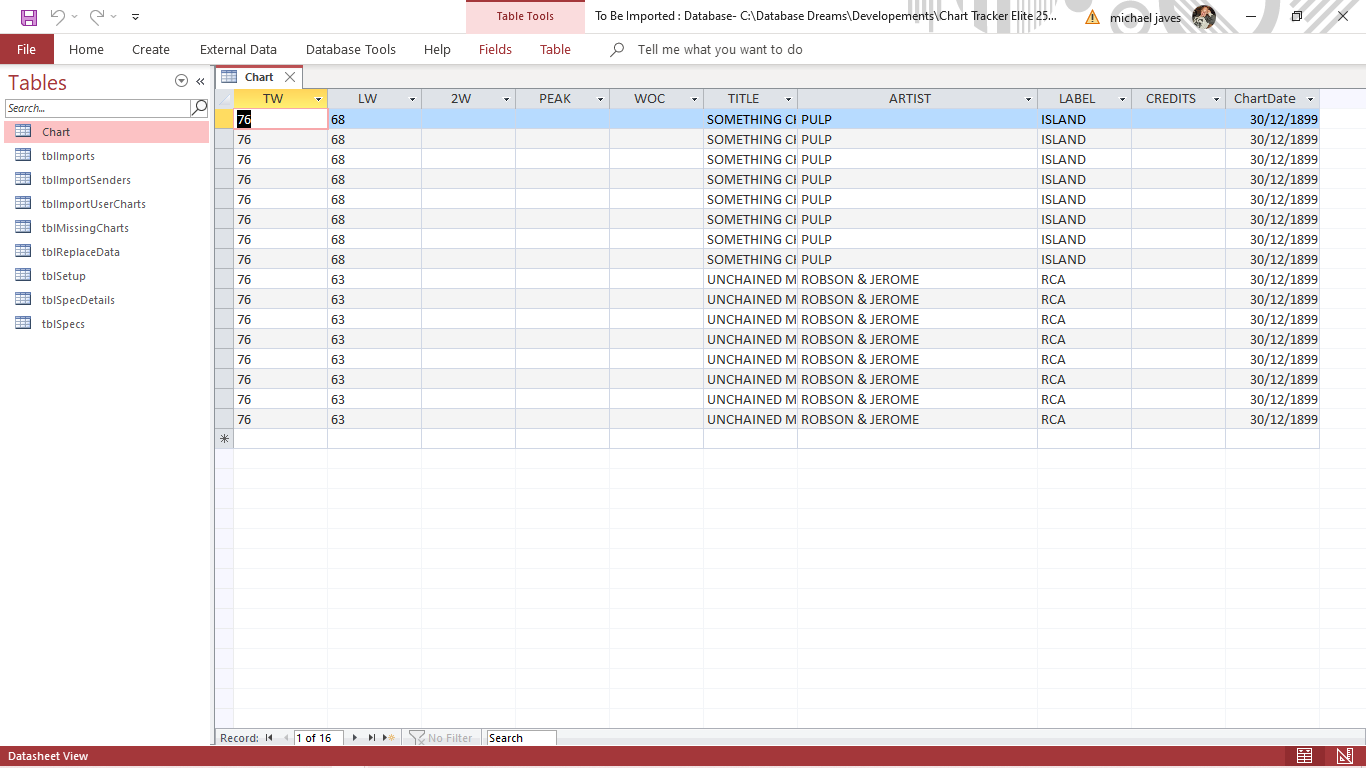
Task: Open the Database Tools ribbon tab
Action: point(351,49)
